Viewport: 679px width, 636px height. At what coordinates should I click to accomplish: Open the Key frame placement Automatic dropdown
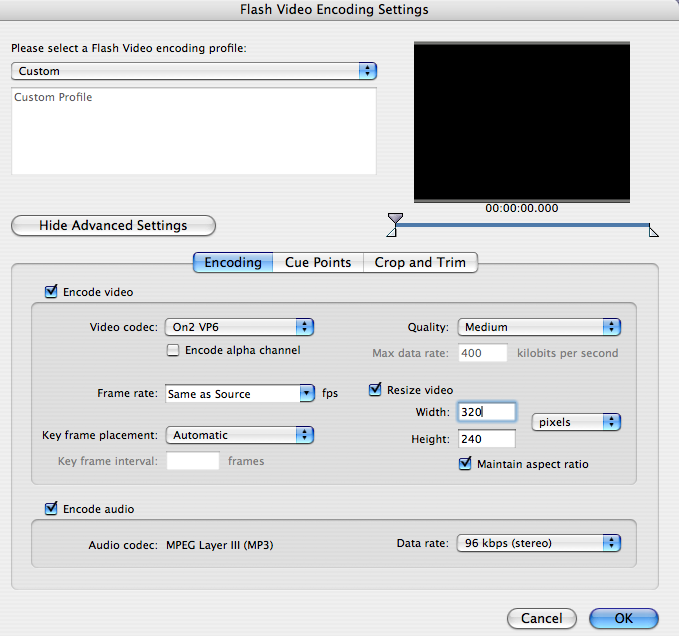click(239, 435)
